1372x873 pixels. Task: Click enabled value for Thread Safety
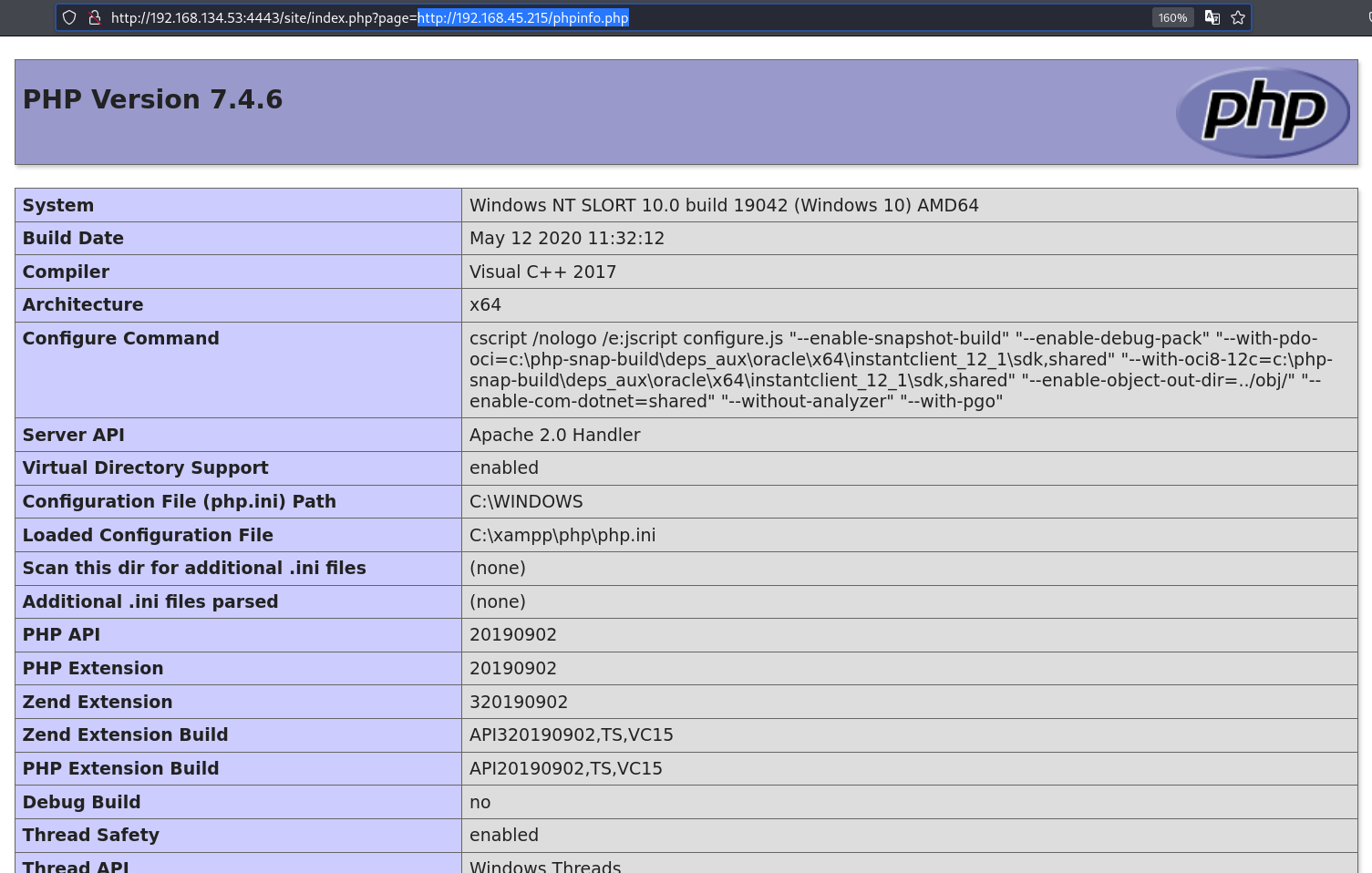point(504,835)
